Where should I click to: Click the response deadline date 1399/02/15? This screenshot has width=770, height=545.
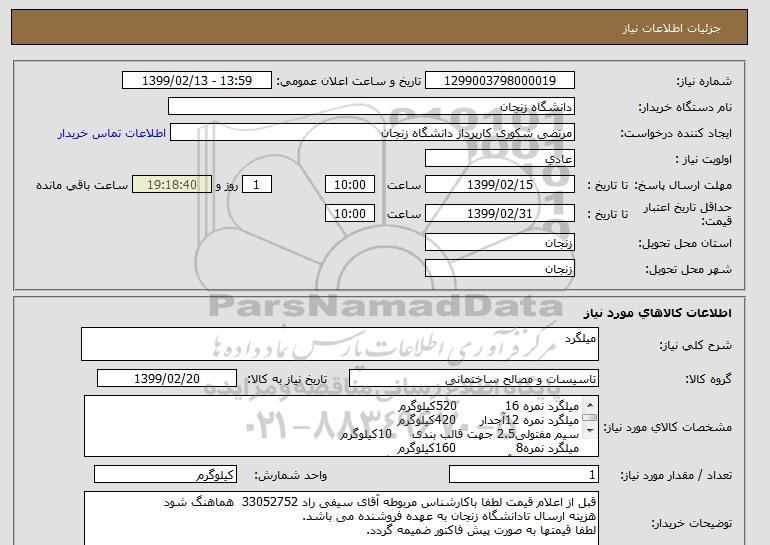499,185
